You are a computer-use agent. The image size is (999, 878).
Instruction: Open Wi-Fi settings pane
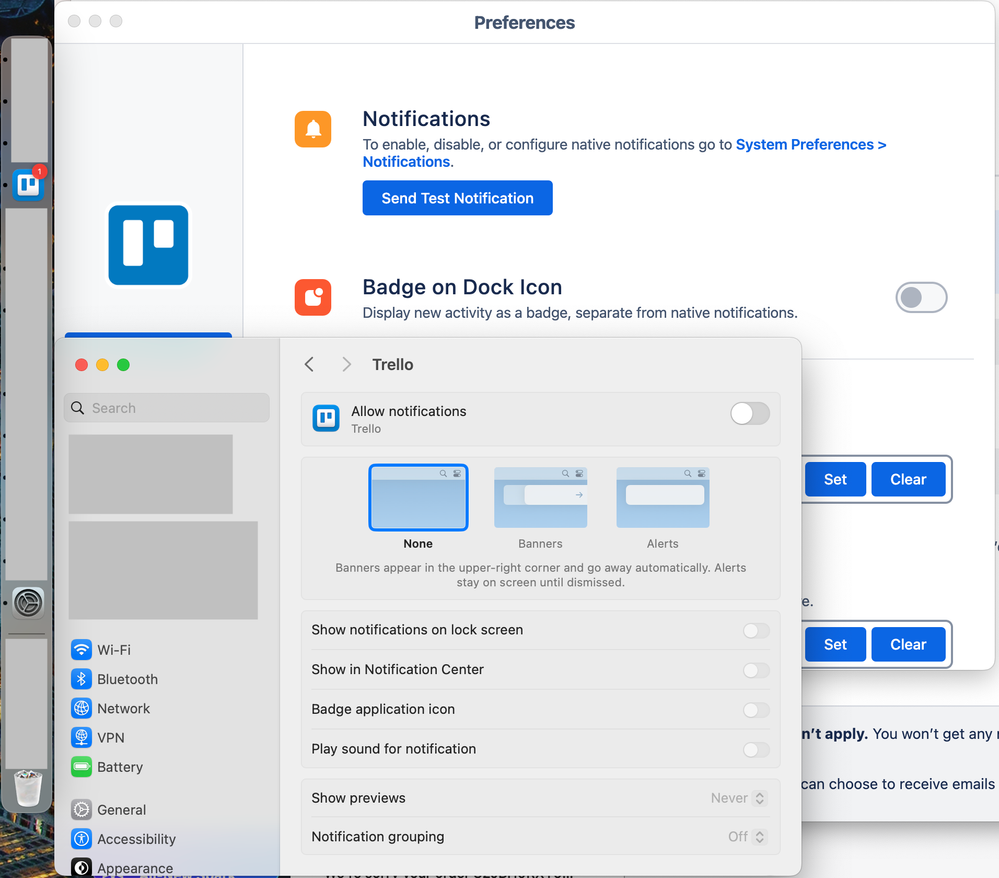[x=114, y=650]
